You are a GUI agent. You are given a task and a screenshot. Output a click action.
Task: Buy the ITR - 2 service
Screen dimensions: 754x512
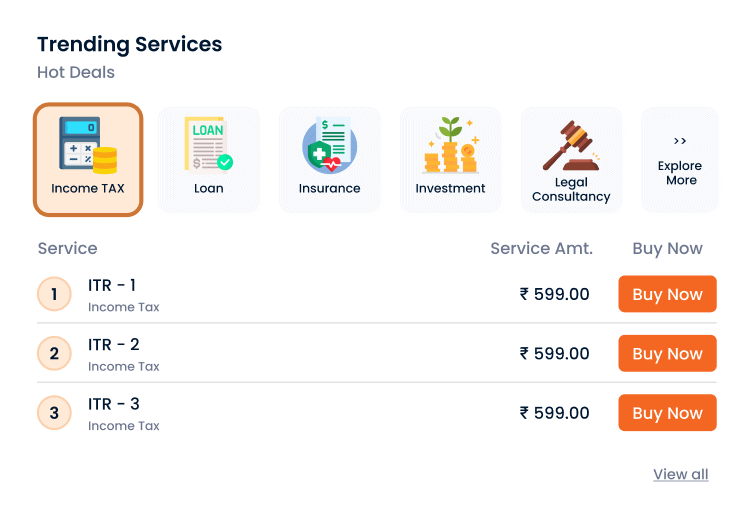point(667,353)
